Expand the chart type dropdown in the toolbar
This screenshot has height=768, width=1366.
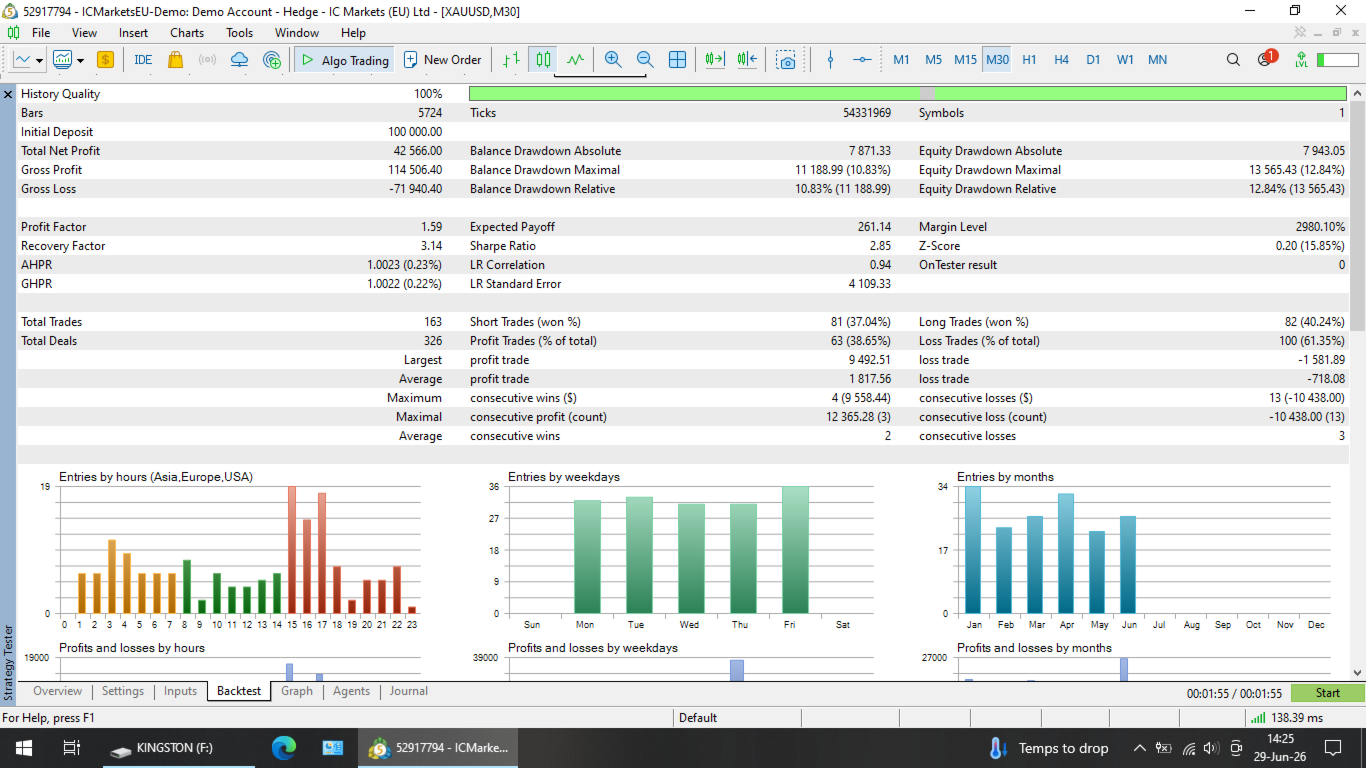pyautogui.click(x=39, y=60)
